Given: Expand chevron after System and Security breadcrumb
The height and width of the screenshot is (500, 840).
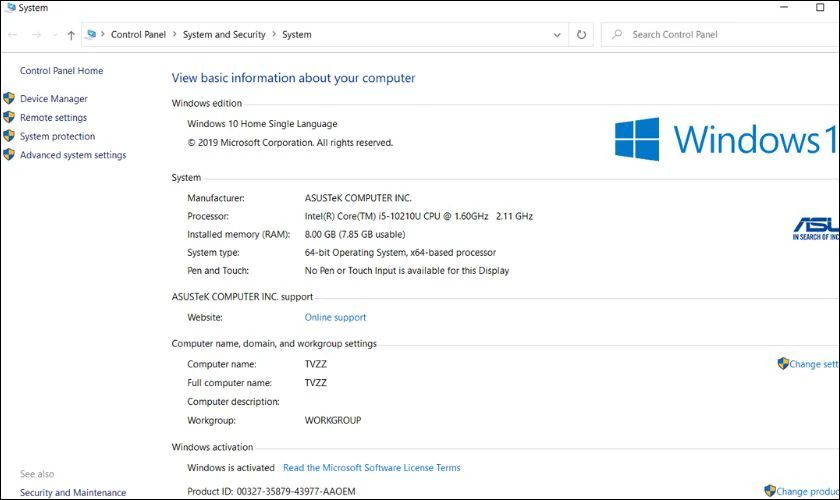Looking at the screenshot, I should coord(274,34).
